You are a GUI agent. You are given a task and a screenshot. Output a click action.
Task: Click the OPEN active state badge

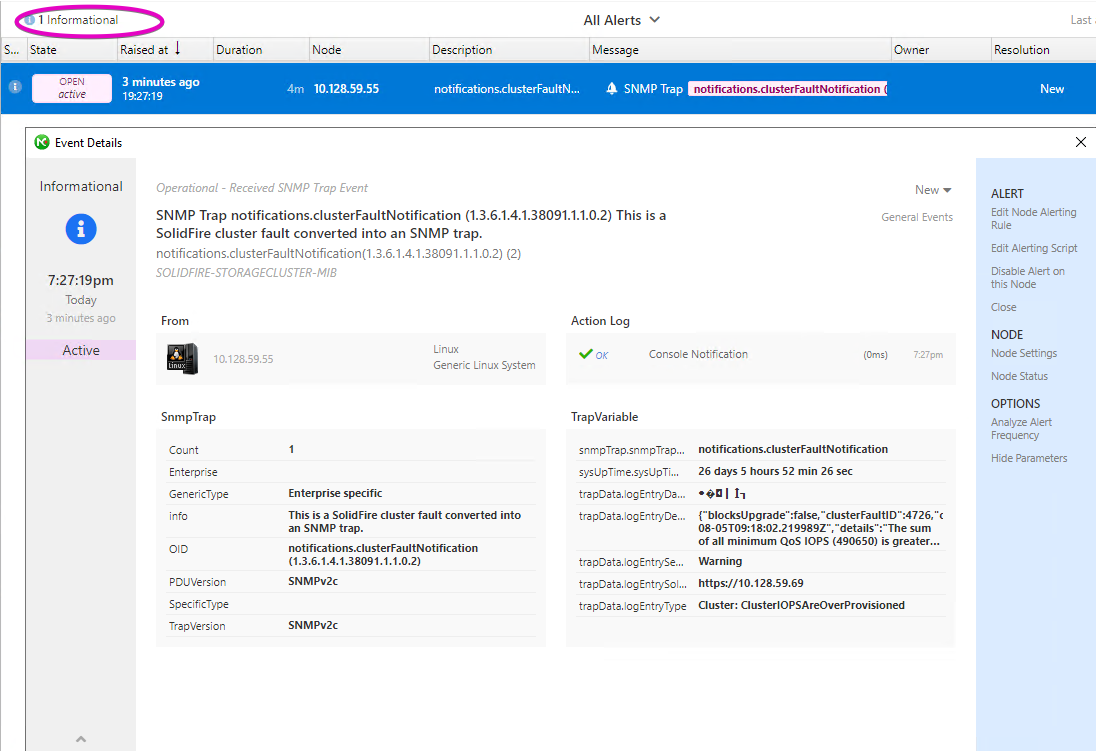pos(71,88)
